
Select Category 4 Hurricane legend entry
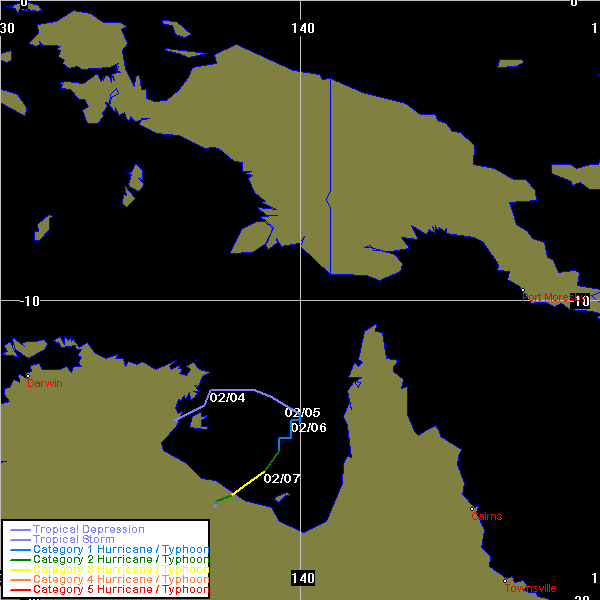tap(120, 579)
